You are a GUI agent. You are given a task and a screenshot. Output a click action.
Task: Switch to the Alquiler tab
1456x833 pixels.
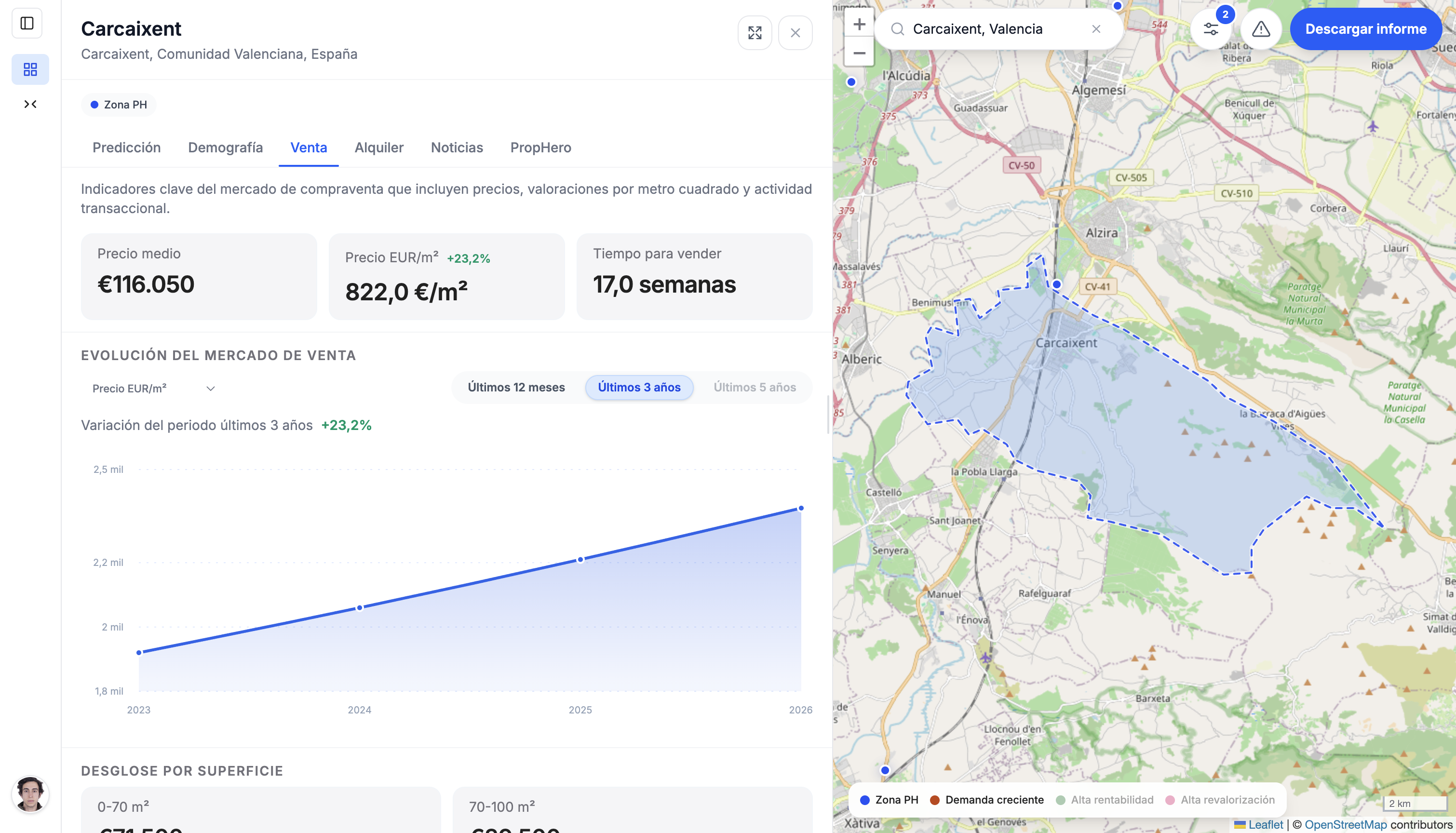(x=379, y=148)
